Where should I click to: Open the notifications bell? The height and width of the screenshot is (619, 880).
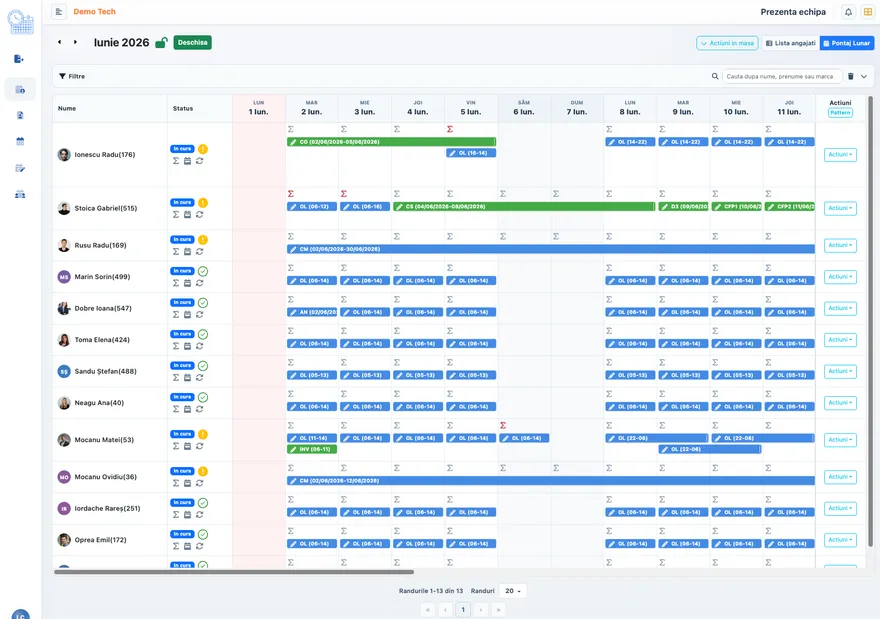[848, 12]
